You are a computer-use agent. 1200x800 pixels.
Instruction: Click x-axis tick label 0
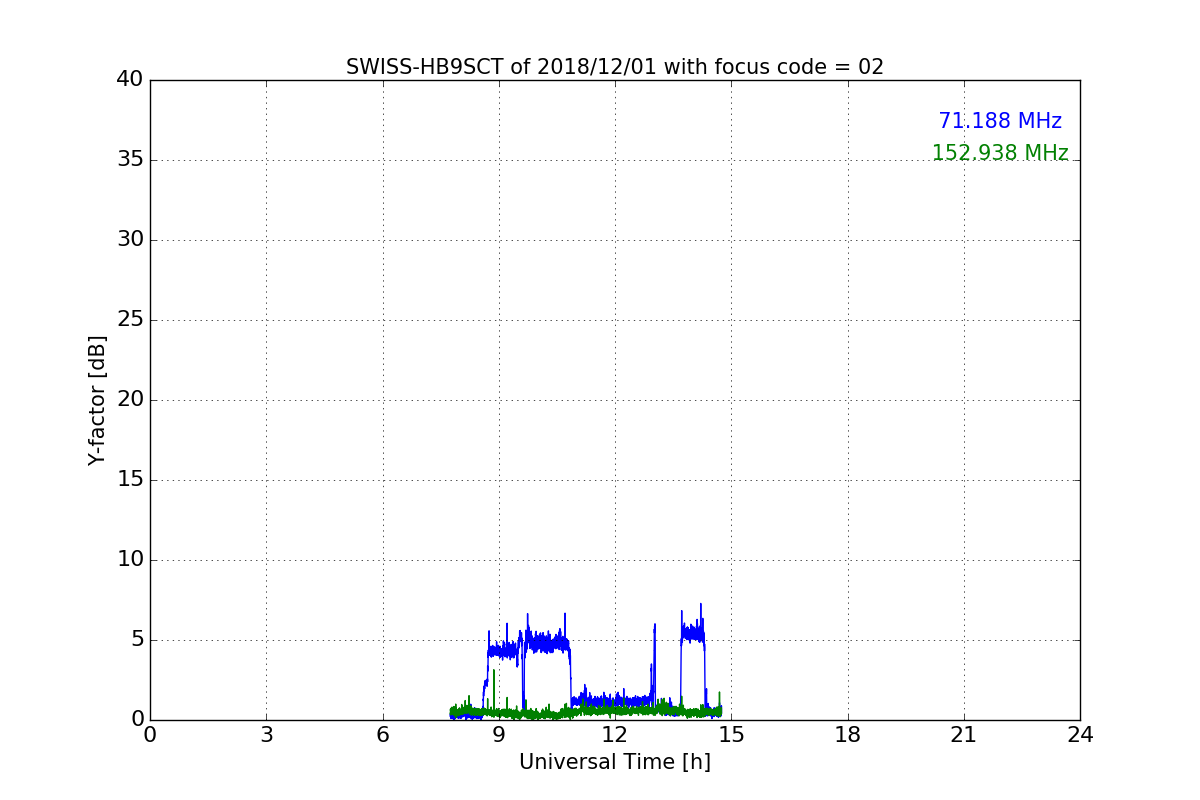click(x=150, y=735)
